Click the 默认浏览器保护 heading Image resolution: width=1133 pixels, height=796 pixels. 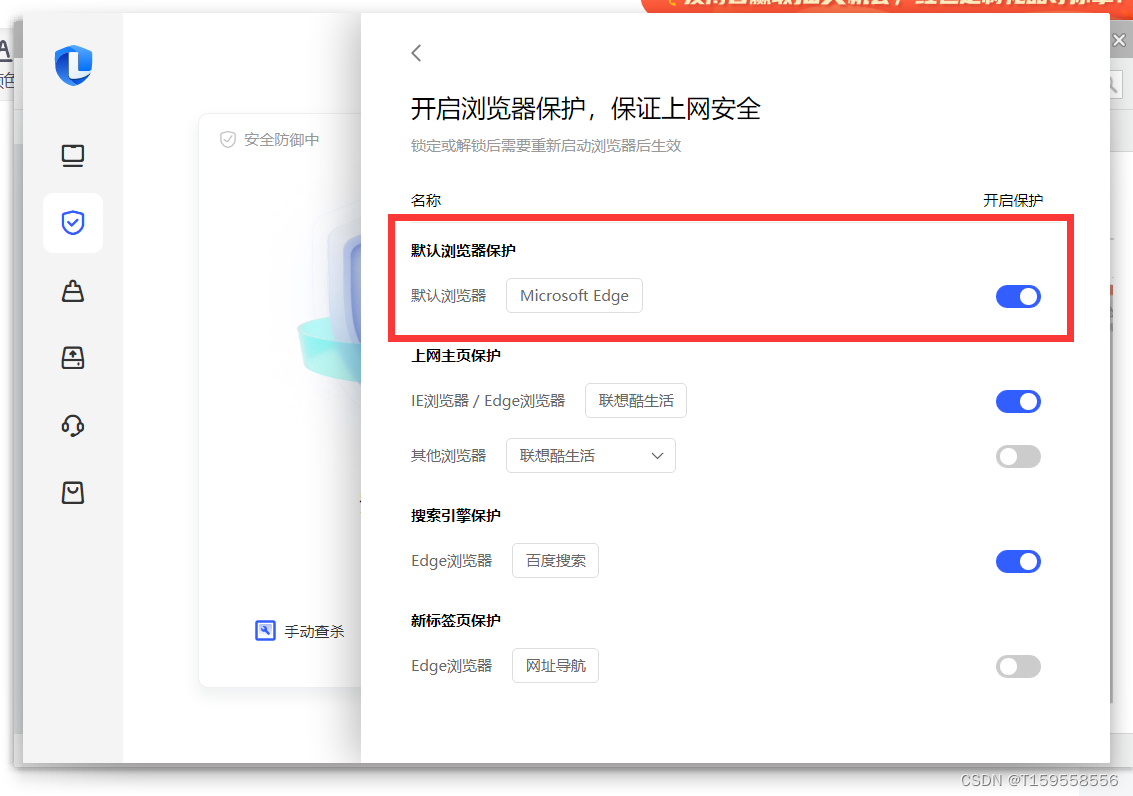[x=463, y=251]
